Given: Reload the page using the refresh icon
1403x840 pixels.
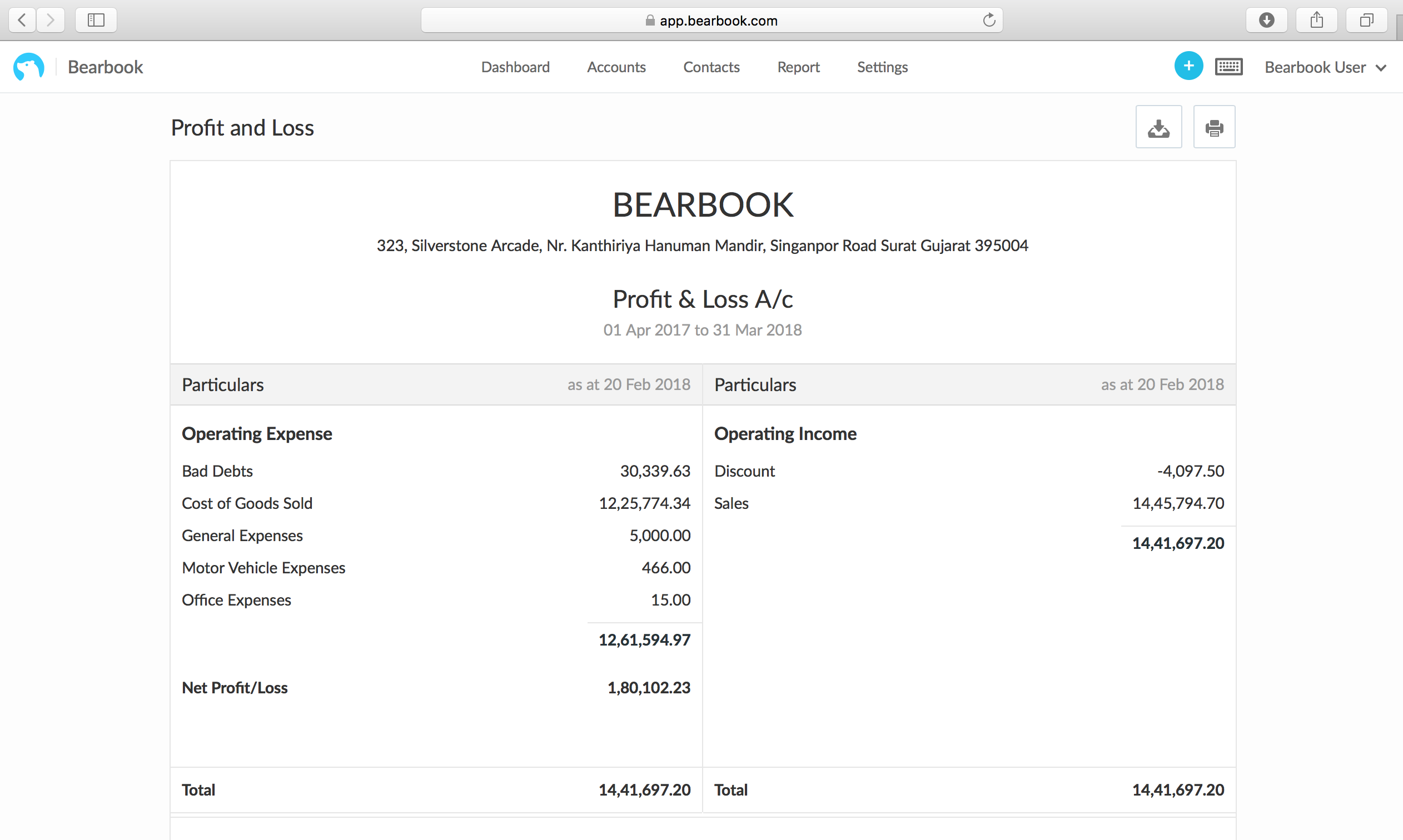Looking at the screenshot, I should pos(988,21).
